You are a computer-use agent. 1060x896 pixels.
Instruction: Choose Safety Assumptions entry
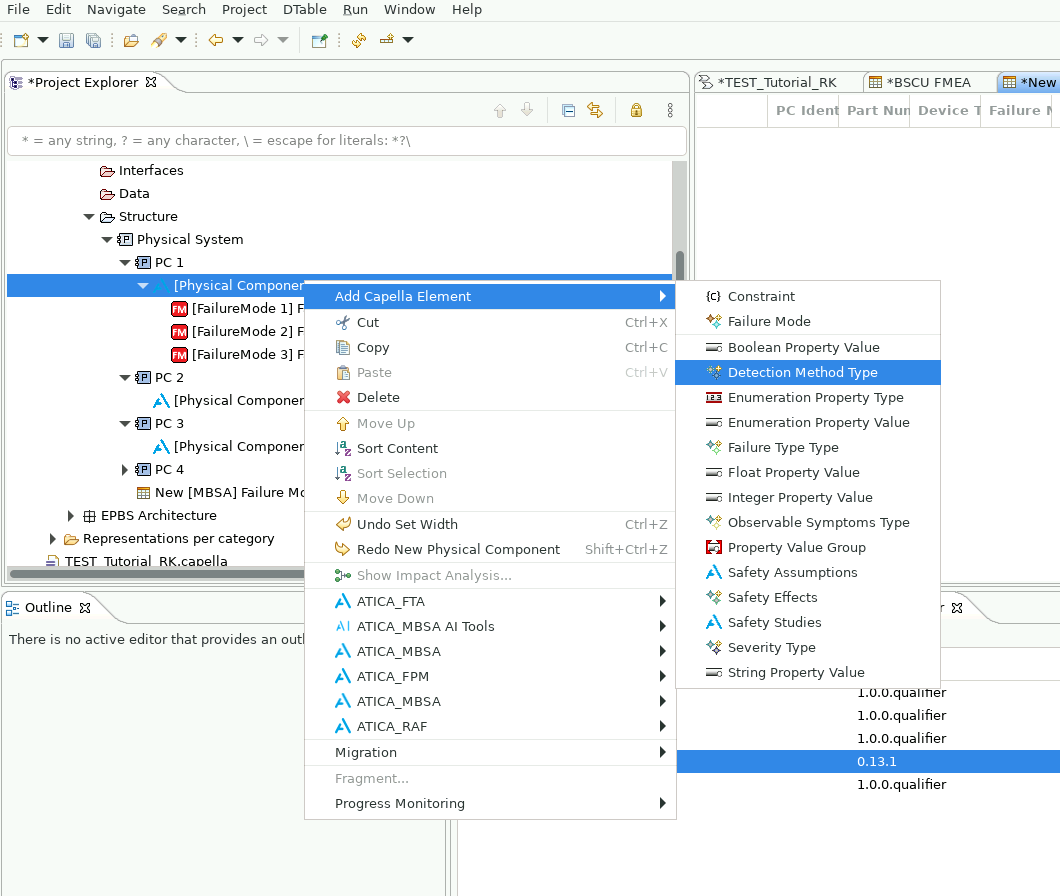808,573
